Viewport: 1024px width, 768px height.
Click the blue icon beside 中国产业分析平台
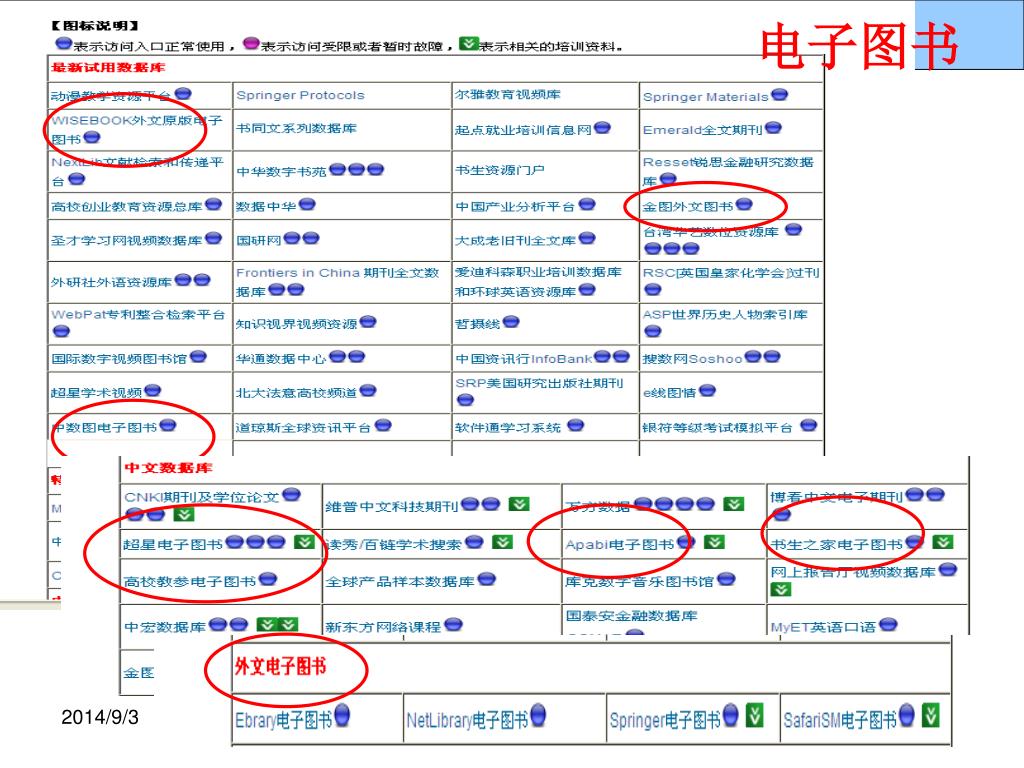coord(587,205)
